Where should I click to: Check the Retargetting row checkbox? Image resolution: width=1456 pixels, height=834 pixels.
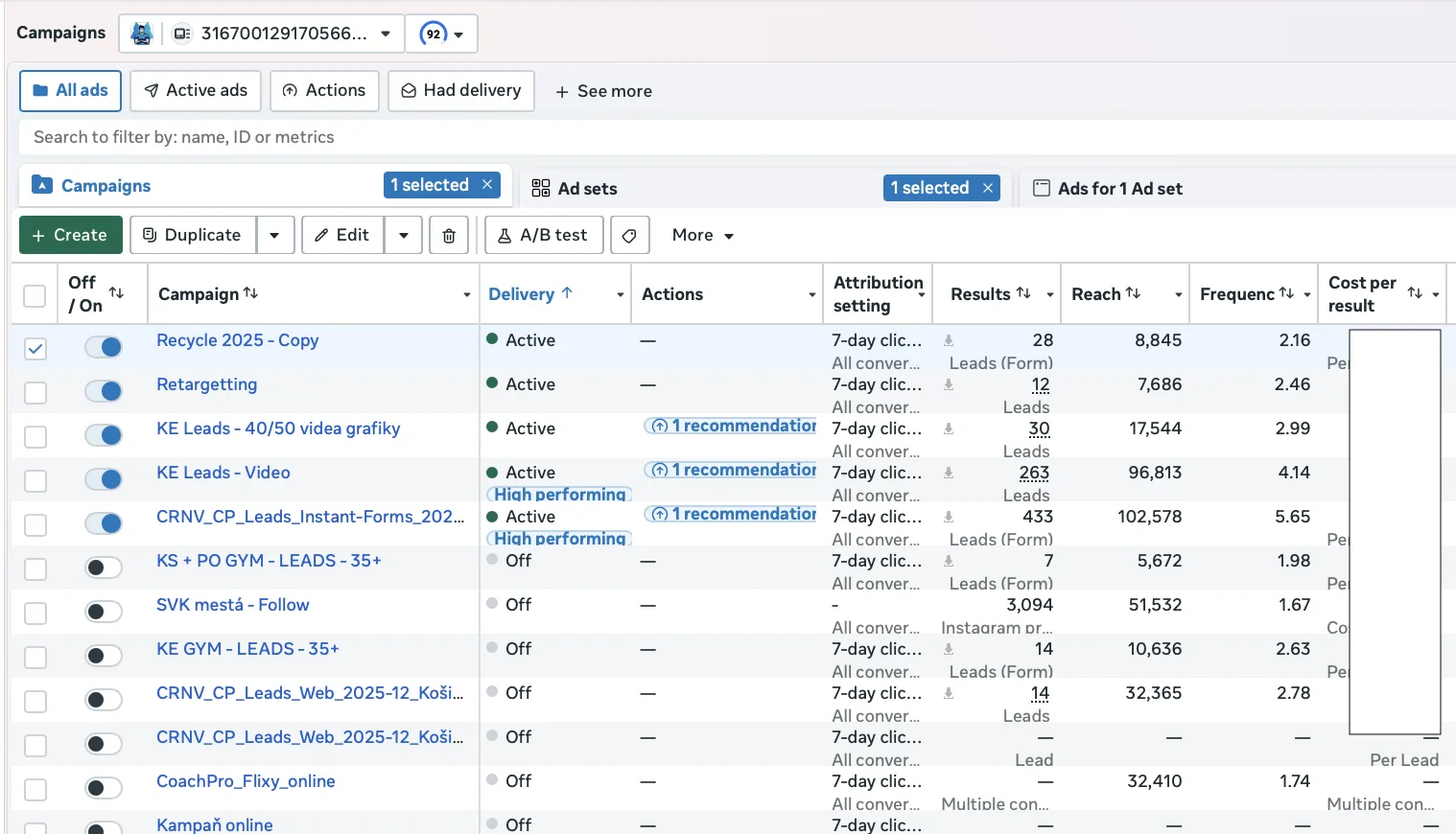click(35, 393)
